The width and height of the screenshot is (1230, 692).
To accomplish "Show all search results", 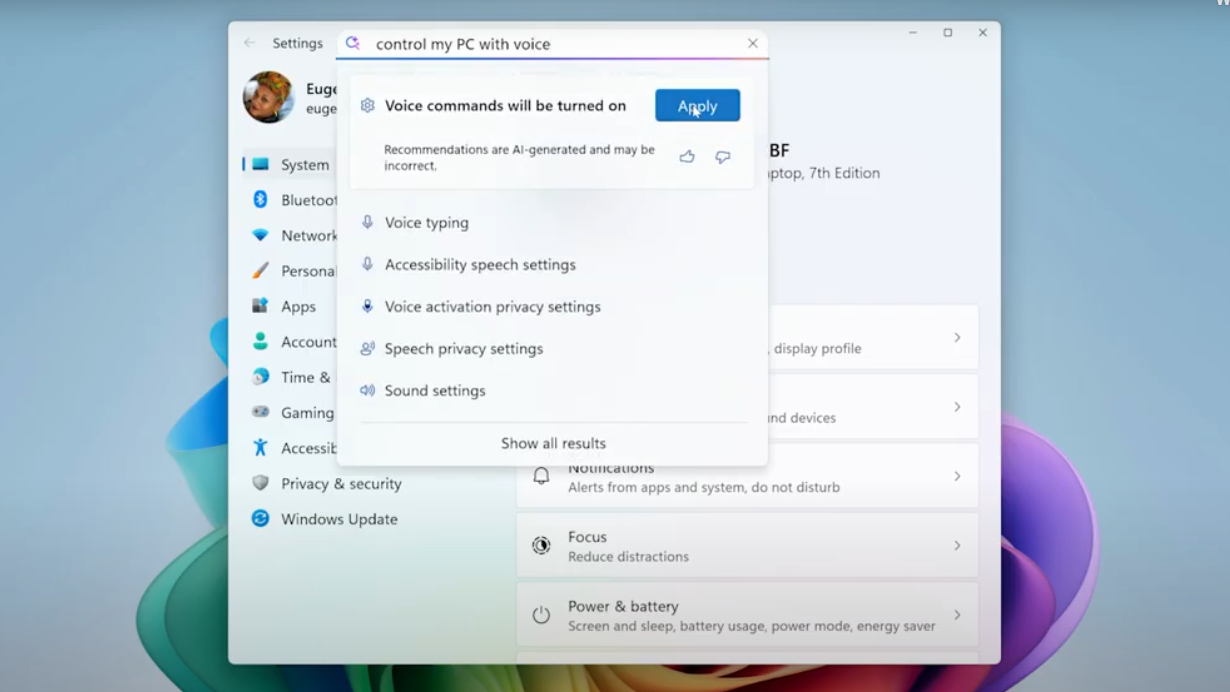I will click(x=553, y=443).
